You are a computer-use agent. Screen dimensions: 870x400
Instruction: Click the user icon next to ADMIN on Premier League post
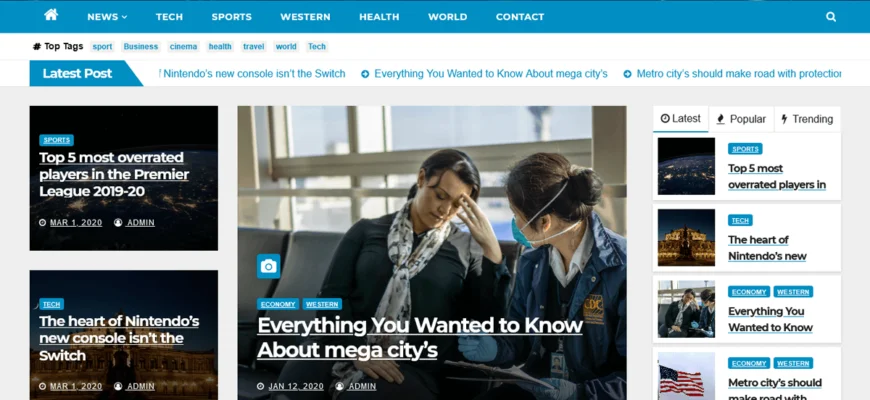point(118,222)
